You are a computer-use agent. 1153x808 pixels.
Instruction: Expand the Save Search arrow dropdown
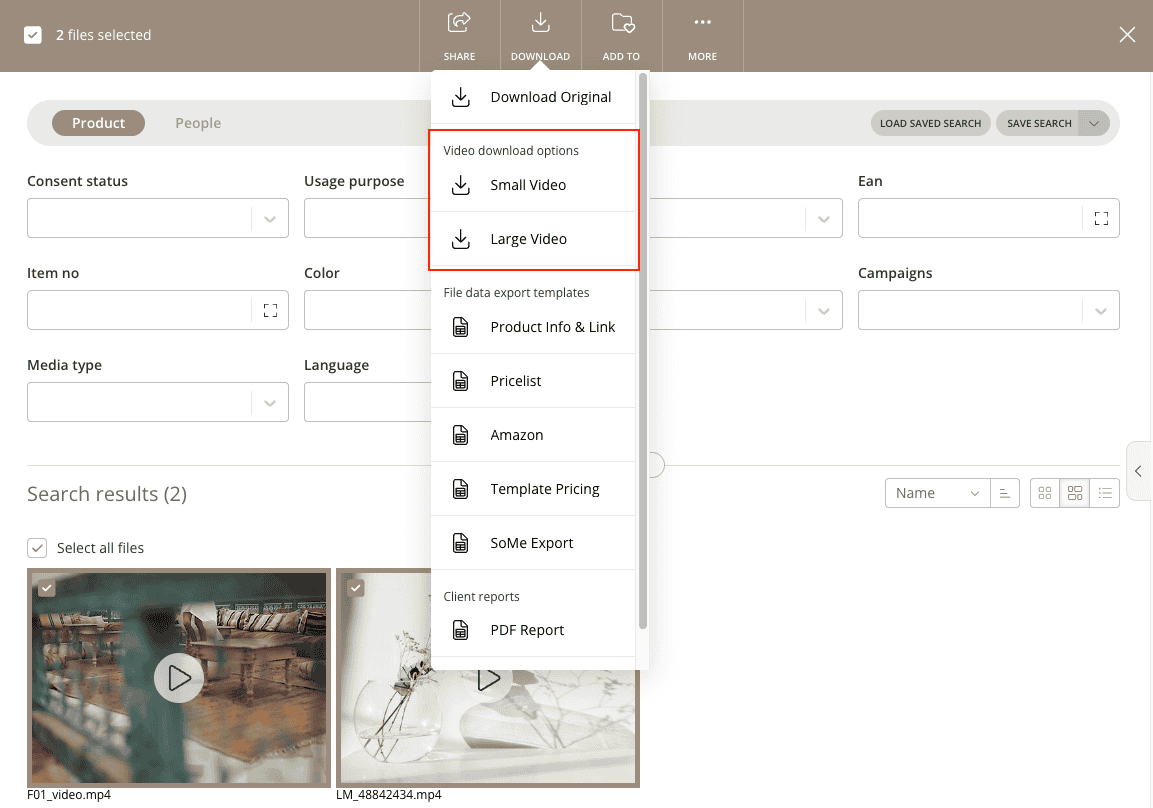tap(1093, 123)
